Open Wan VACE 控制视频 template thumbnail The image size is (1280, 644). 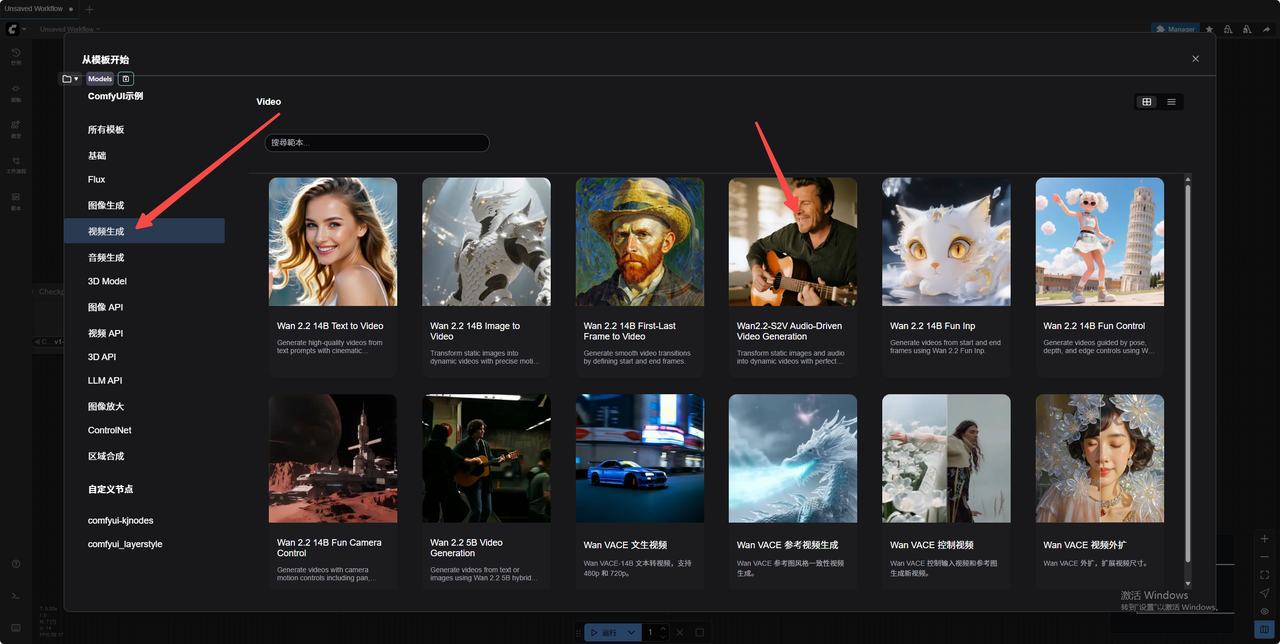946,458
